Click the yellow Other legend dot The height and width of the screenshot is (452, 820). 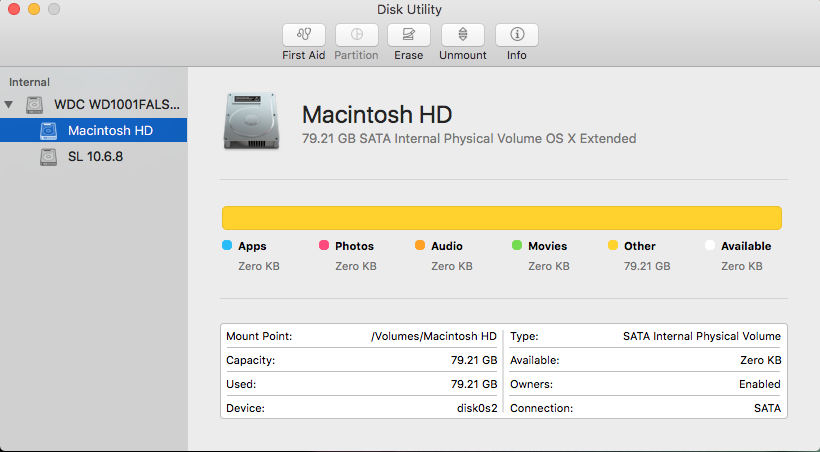[613, 245]
